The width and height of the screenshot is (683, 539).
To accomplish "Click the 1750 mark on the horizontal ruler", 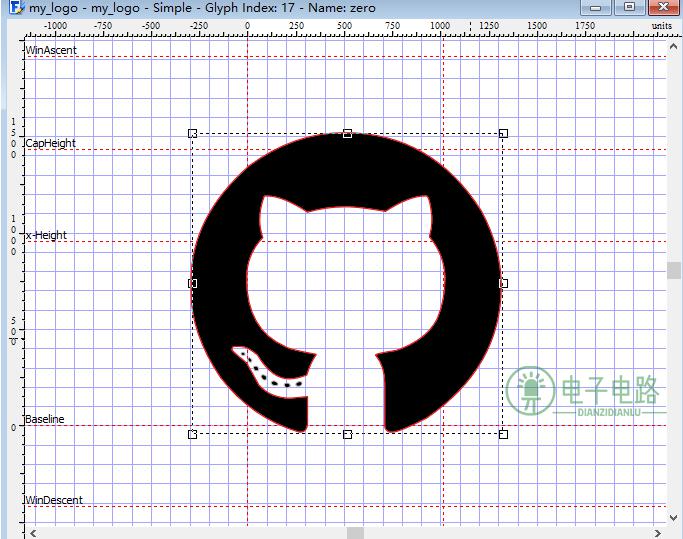I will point(585,26).
